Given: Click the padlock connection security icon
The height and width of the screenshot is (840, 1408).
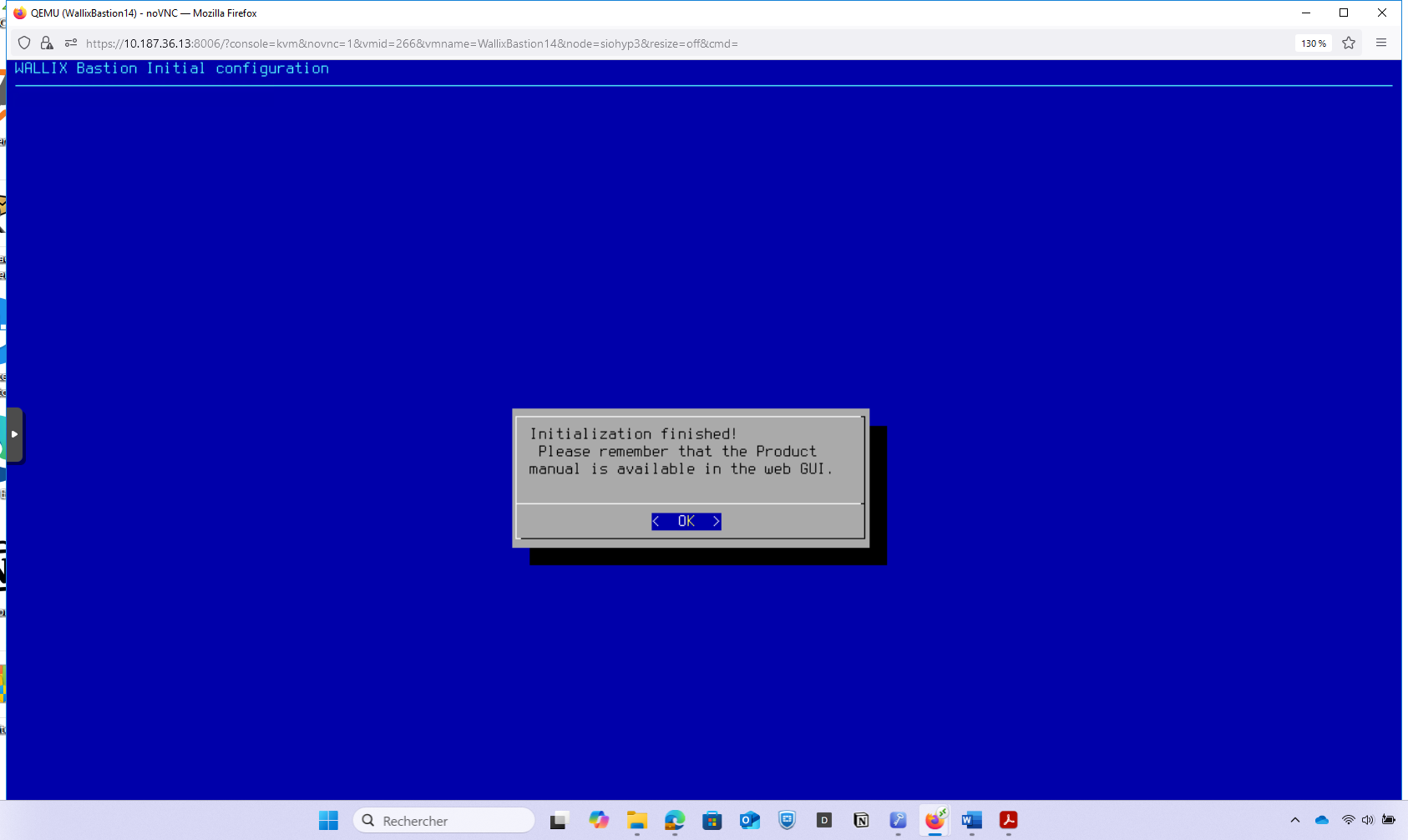Looking at the screenshot, I should [47, 43].
